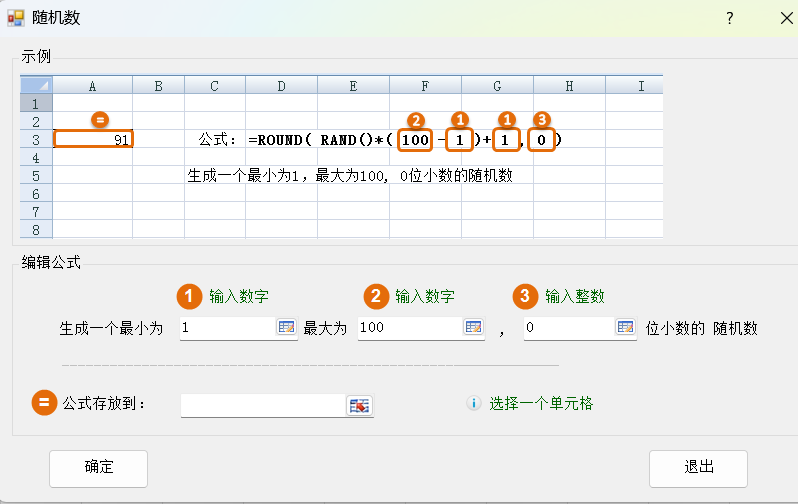Screen dimensions: 798x504
Task: Click the cell picker icon in decimal places field
Action: (x=625, y=328)
